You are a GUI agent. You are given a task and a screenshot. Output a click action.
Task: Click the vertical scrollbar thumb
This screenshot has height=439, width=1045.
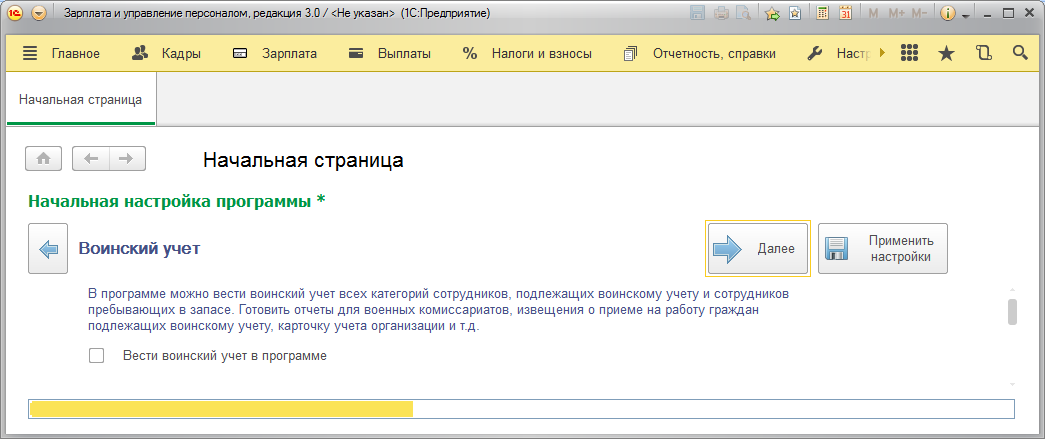[x=1012, y=312]
